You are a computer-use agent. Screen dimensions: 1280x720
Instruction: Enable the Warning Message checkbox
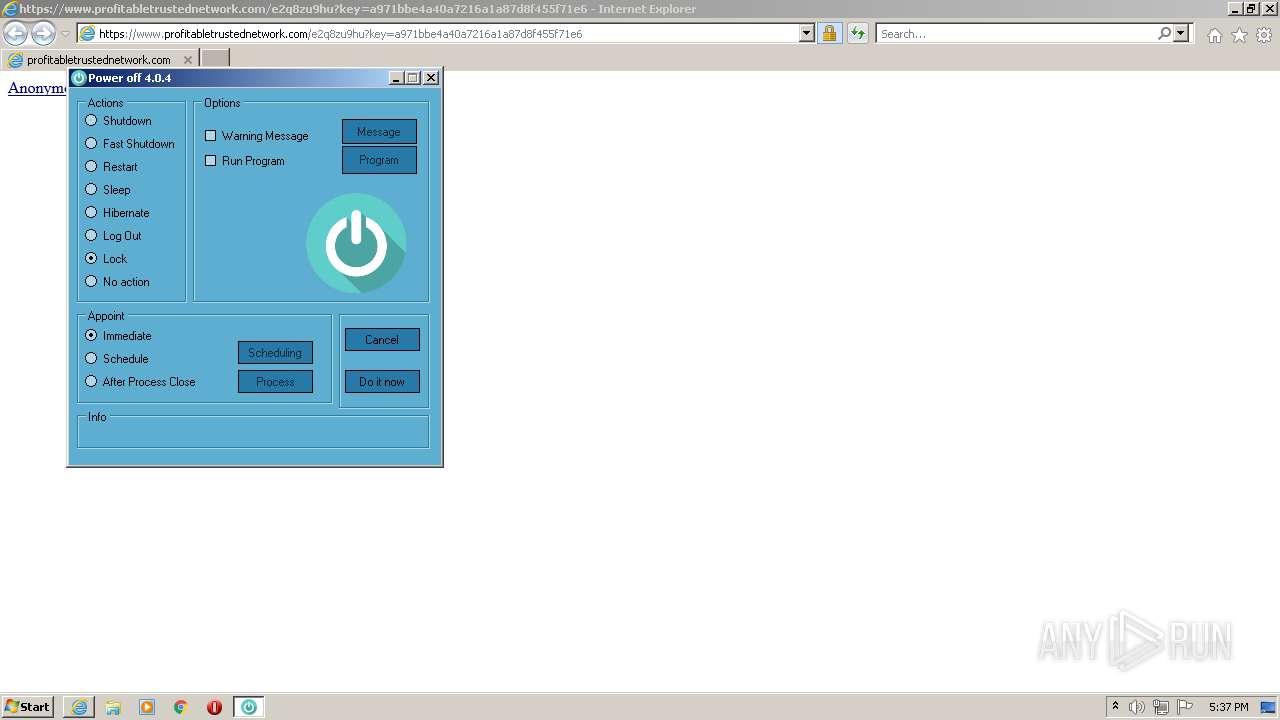pyautogui.click(x=210, y=136)
